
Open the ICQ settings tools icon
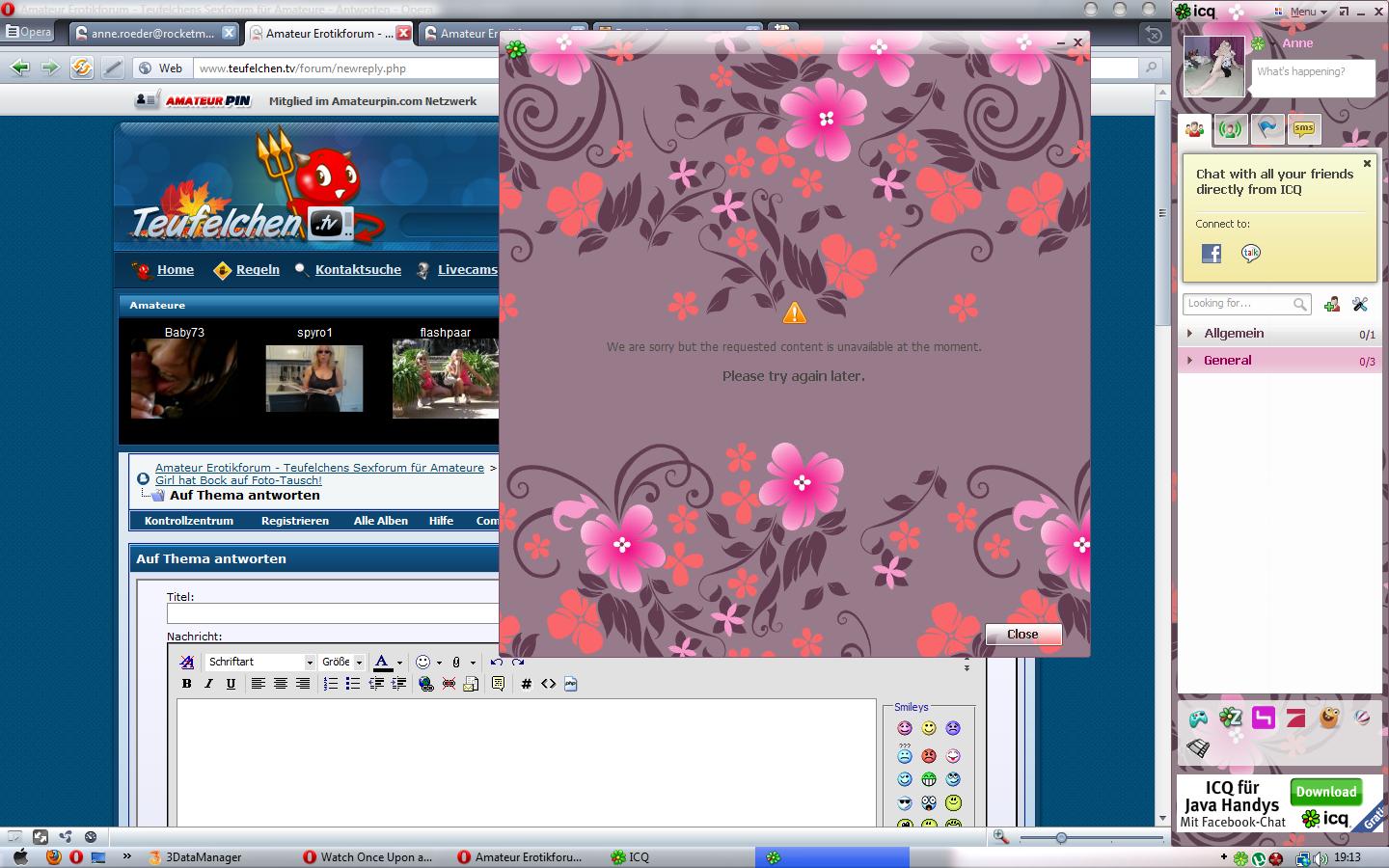1360,305
